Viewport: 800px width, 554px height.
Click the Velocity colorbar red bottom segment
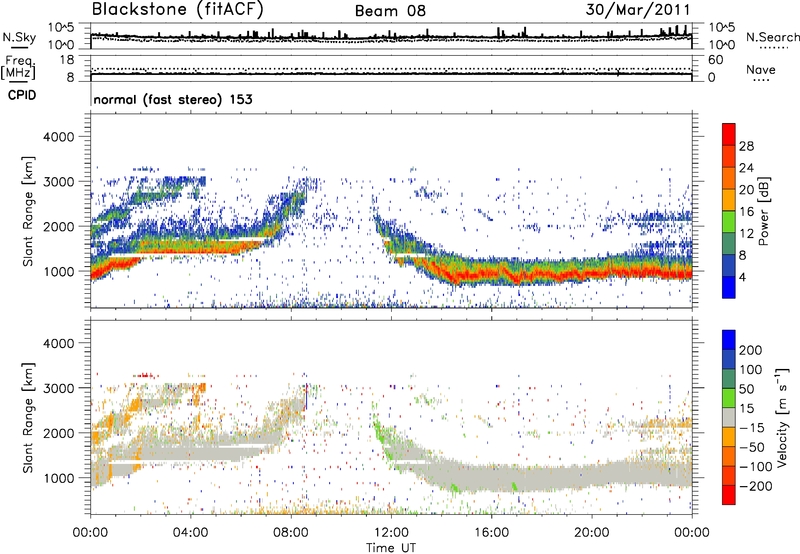[x=729, y=495]
